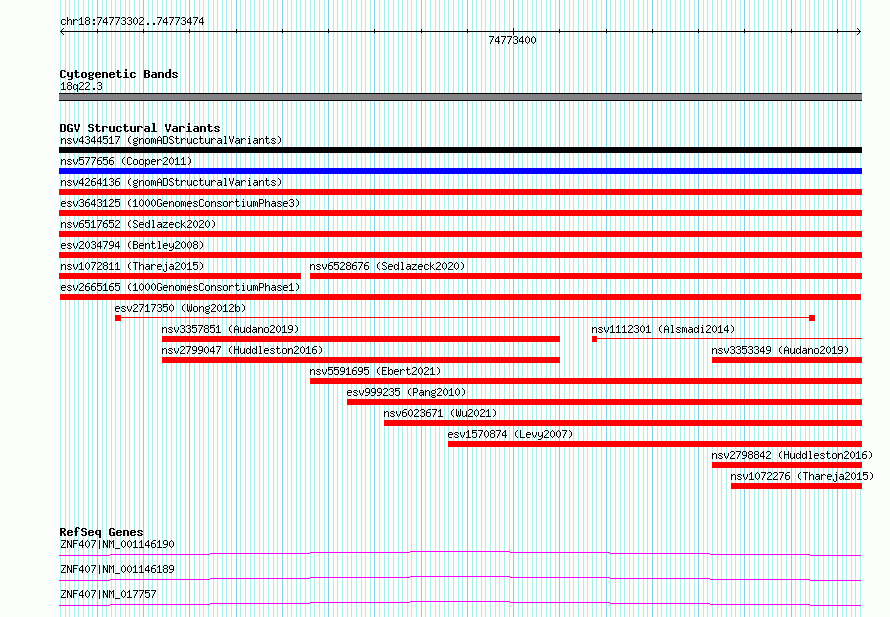Screen dimensions: 890x617
Task: Select nsv3353349 (Audano2019) label
Action: click(x=780, y=350)
